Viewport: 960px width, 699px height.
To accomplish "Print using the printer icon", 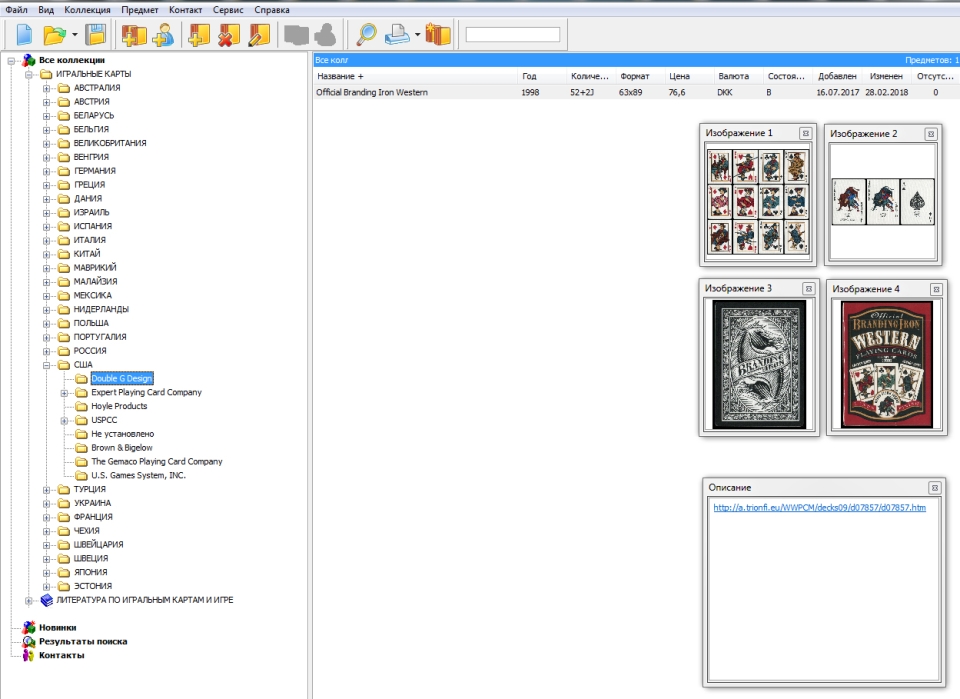I will [397, 35].
